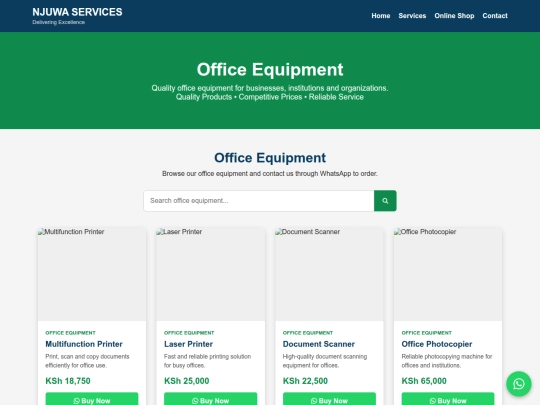Click the Delivering Excellence tagline

click(59, 22)
